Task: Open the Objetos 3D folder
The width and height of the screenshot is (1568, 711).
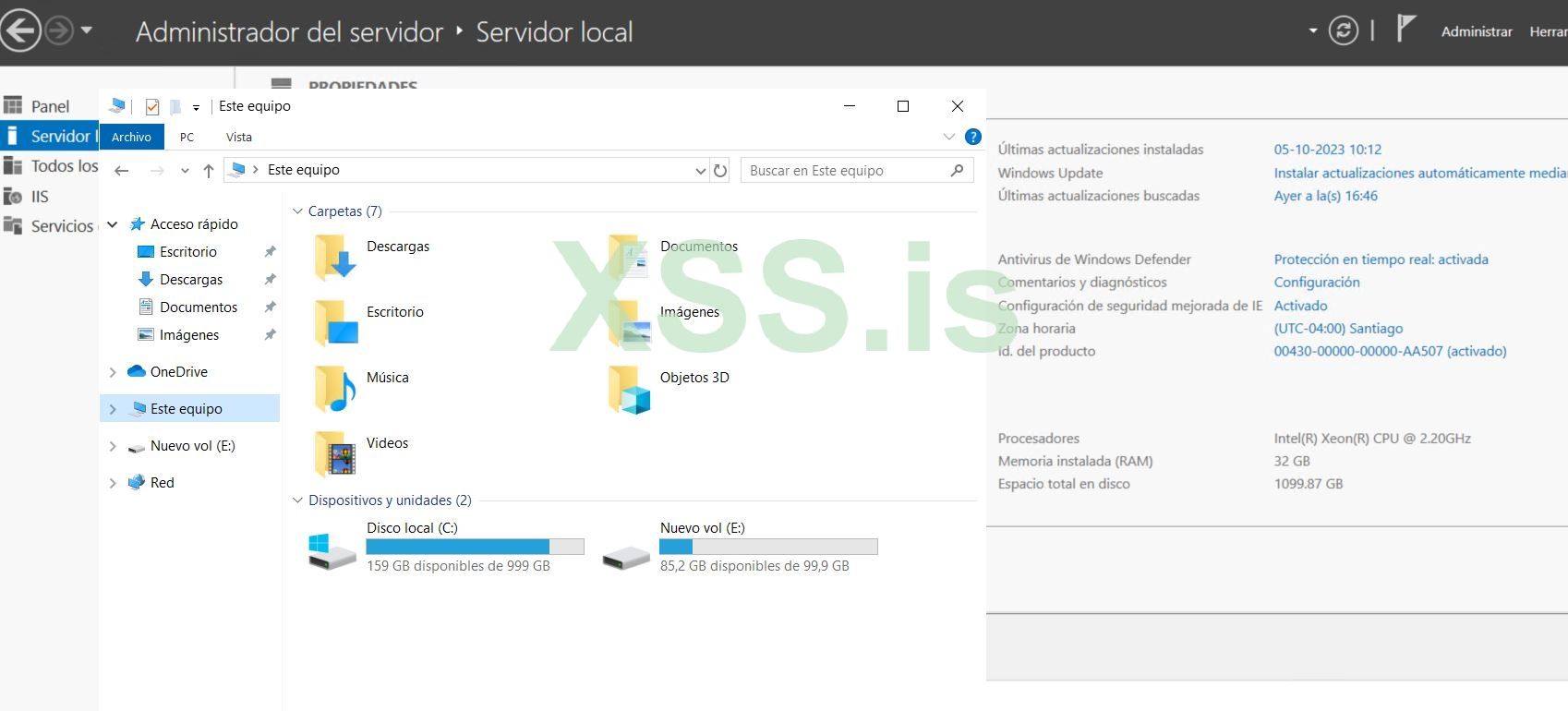Action: coord(630,388)
